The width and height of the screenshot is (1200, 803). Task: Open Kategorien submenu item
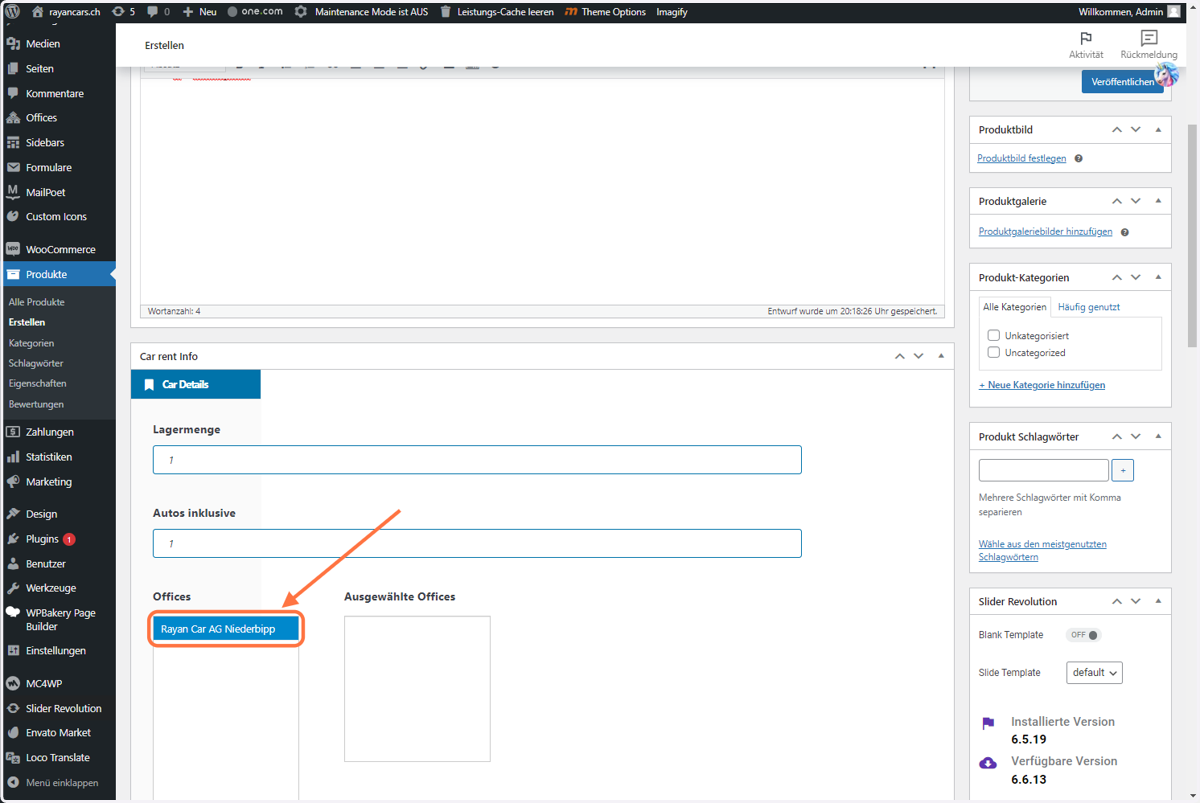pos(31,343)
